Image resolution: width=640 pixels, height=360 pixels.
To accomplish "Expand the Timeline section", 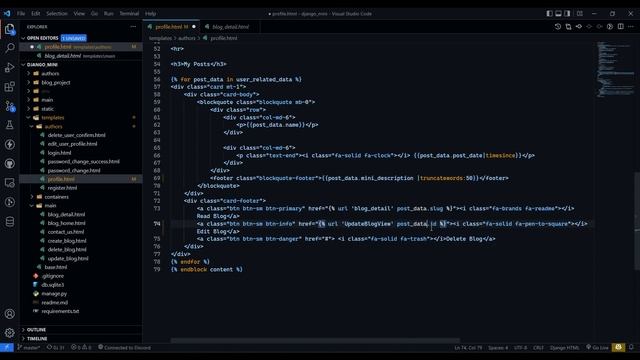I will (x=37, y=338).
